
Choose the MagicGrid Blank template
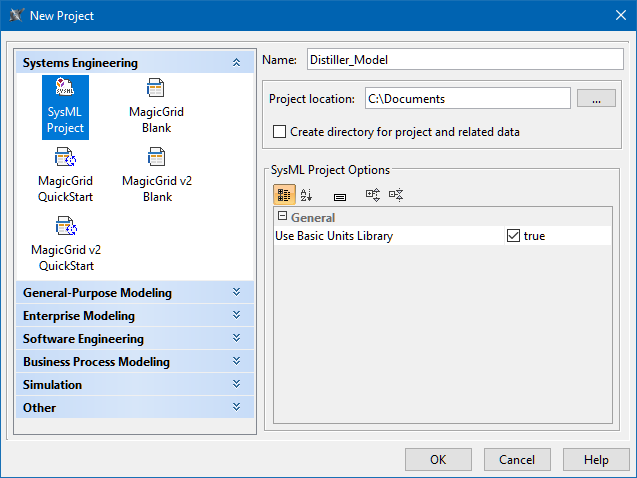point(156,106)
